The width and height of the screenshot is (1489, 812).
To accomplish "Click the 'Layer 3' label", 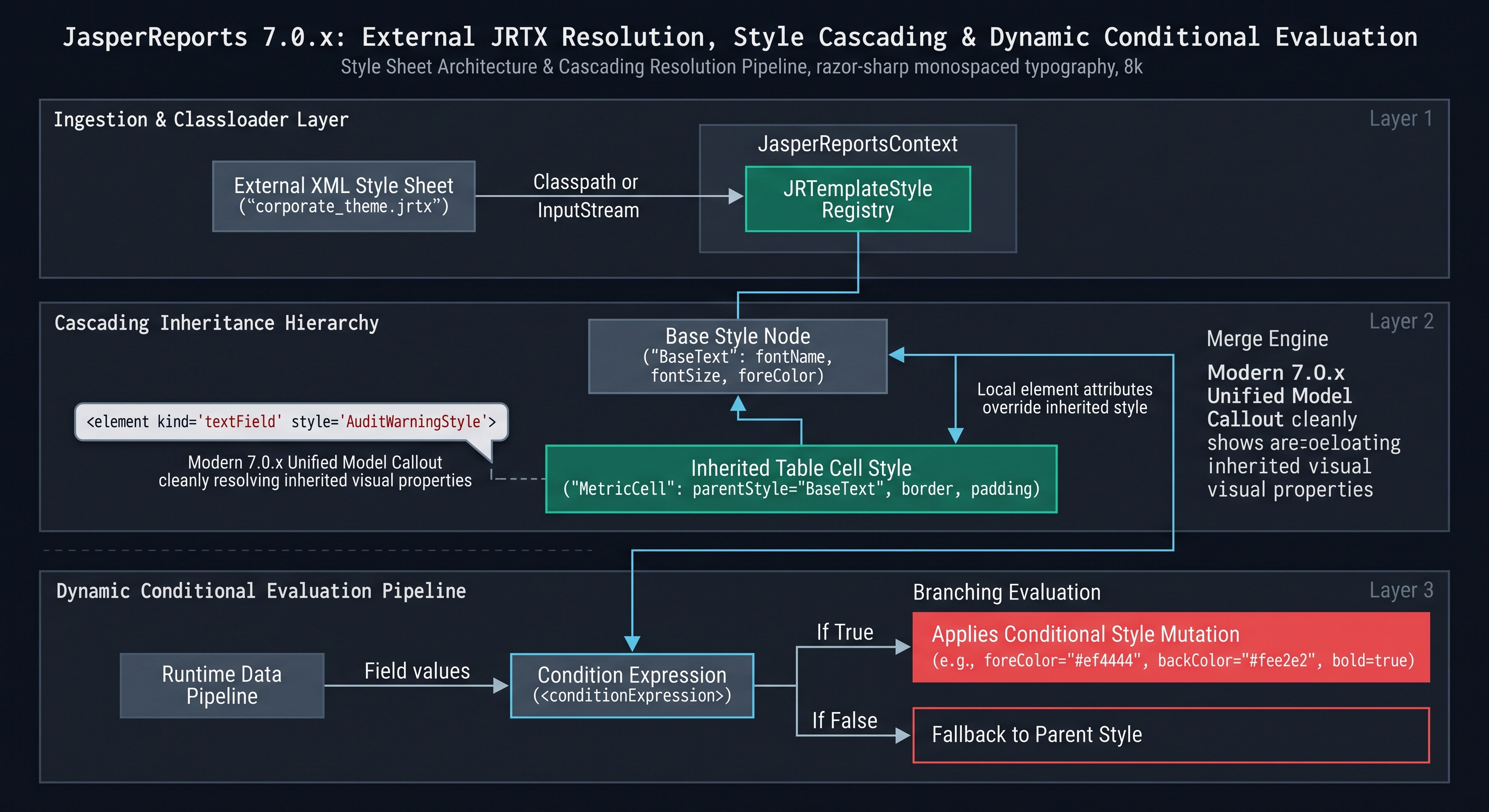I will point(1401,590).
